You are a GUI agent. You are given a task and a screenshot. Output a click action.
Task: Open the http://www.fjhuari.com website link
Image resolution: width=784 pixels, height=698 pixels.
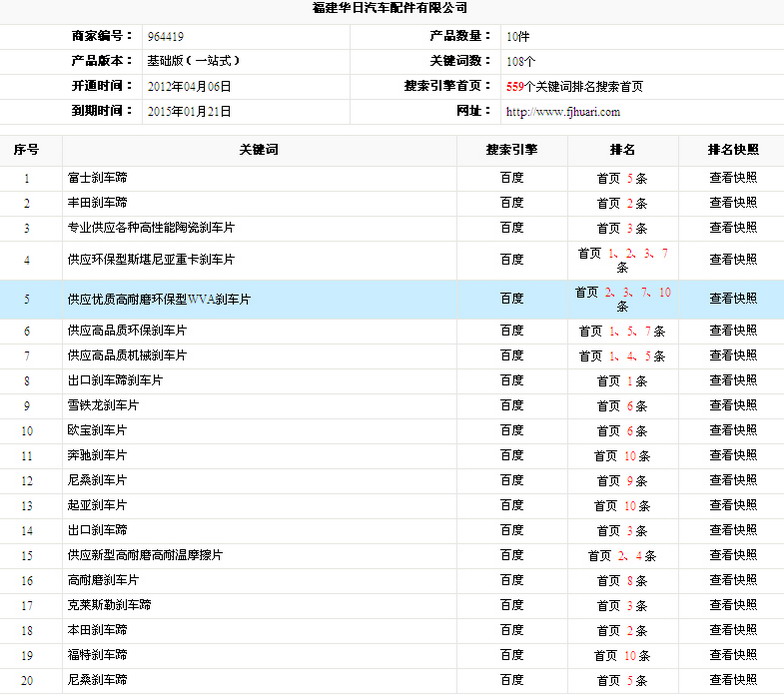[x=562, y=112]
